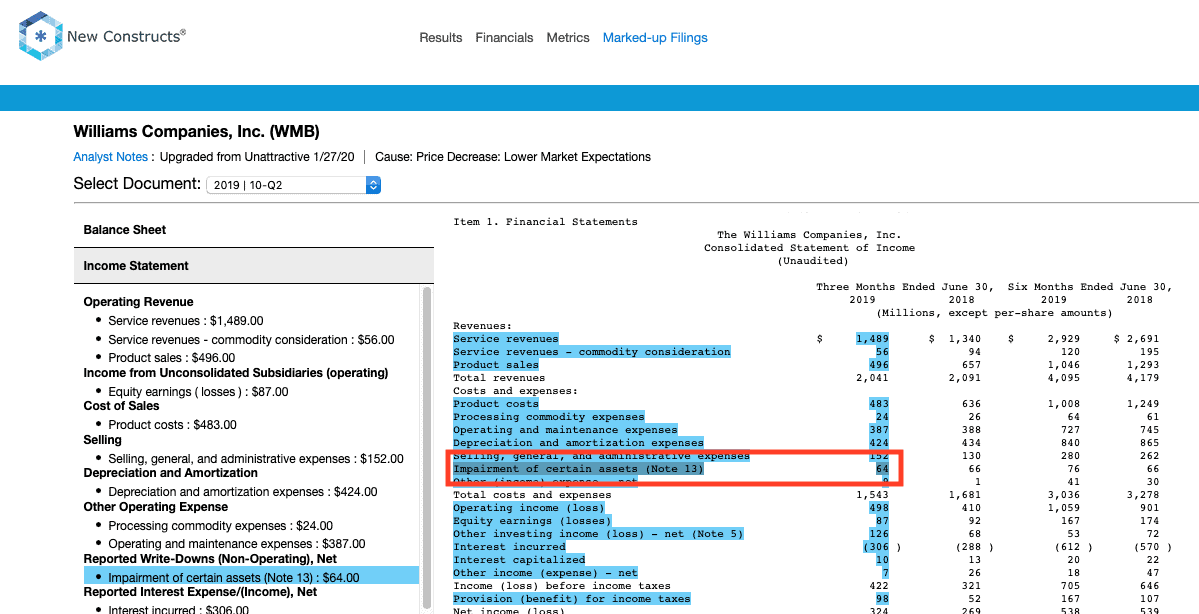Click Reported Write-Downs (Non-Operating), Net heading

(210, 559)
